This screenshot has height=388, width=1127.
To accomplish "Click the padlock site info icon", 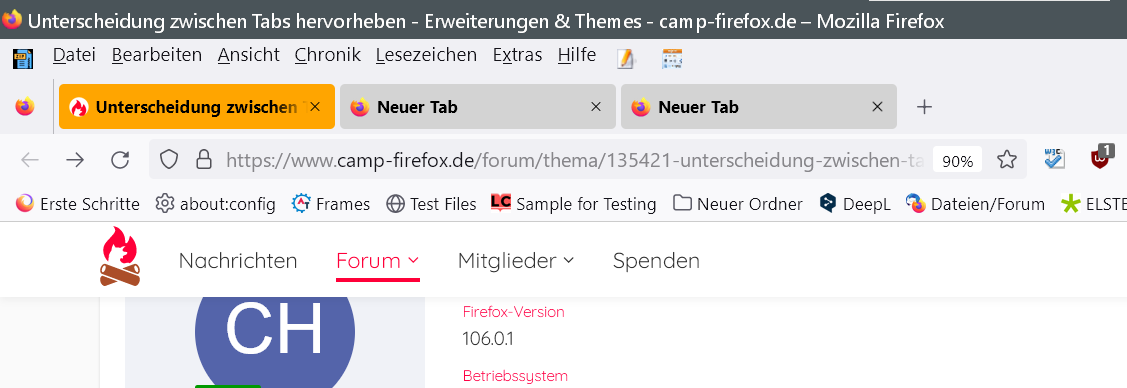I will [x=205, y=160].
